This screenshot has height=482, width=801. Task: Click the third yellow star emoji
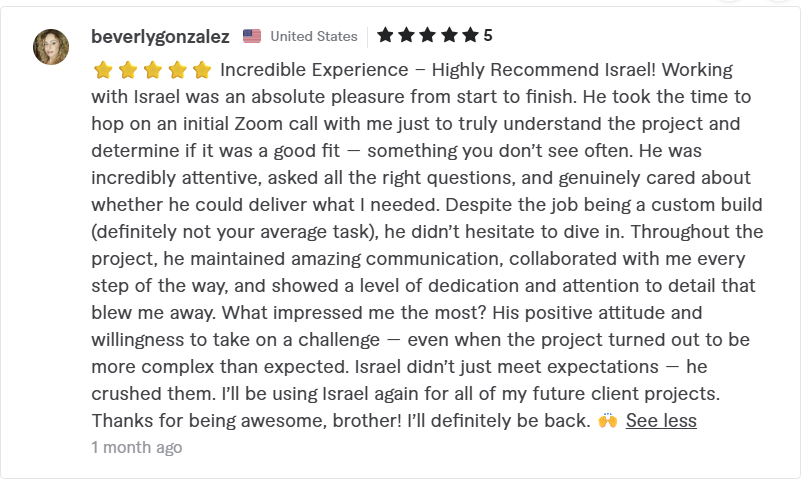153,70
